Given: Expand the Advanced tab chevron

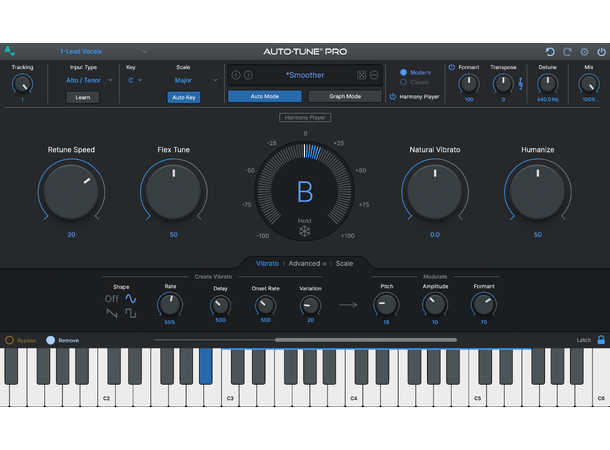Looking at the screenshot, I should tap(324, 264).
